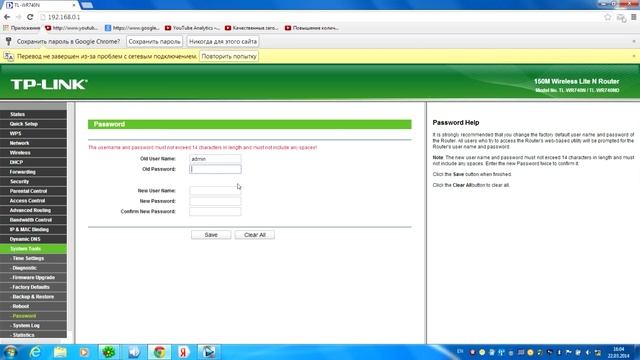Dismiss the translate error bar
640x360 pixels.
(x=634, y=56)
